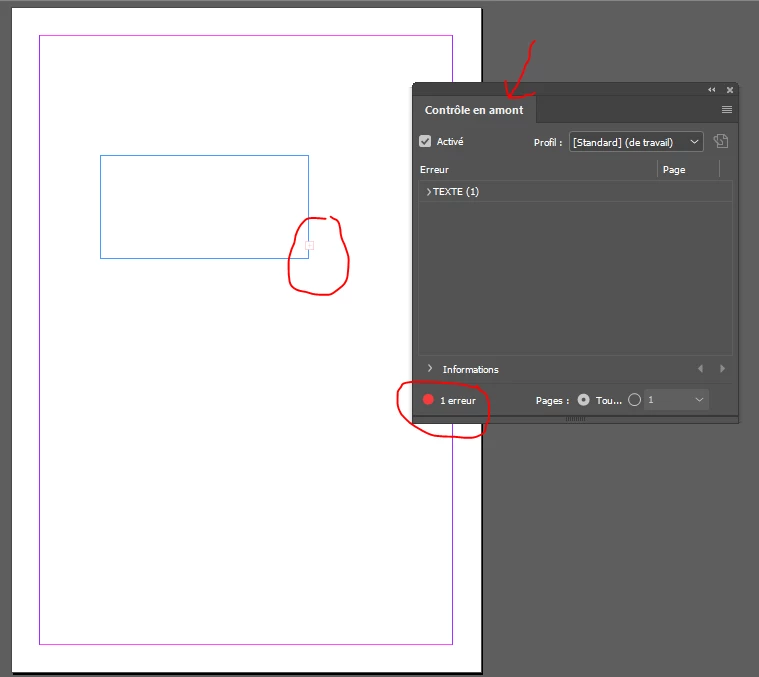Click the bottom resize grip of the panel
This screenshot has width=759, height=677.
(575, 419)
